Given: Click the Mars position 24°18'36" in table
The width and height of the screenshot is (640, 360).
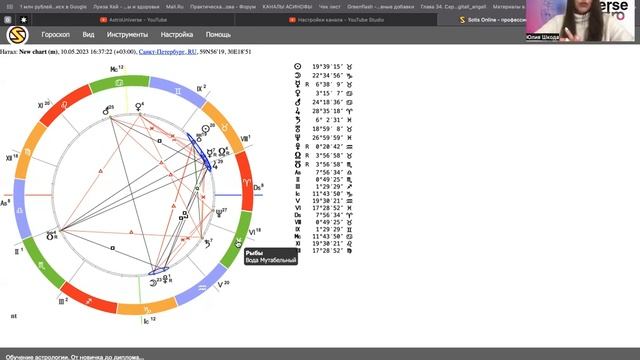Looking at the screenshot, I should point(328,102).
